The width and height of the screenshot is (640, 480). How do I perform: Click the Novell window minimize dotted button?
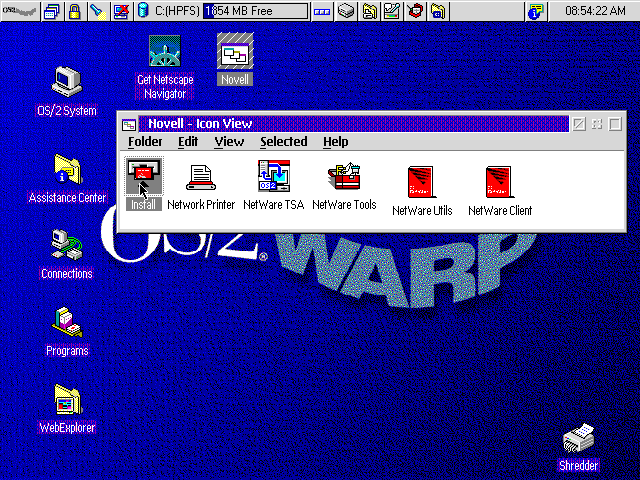(597, 124)
